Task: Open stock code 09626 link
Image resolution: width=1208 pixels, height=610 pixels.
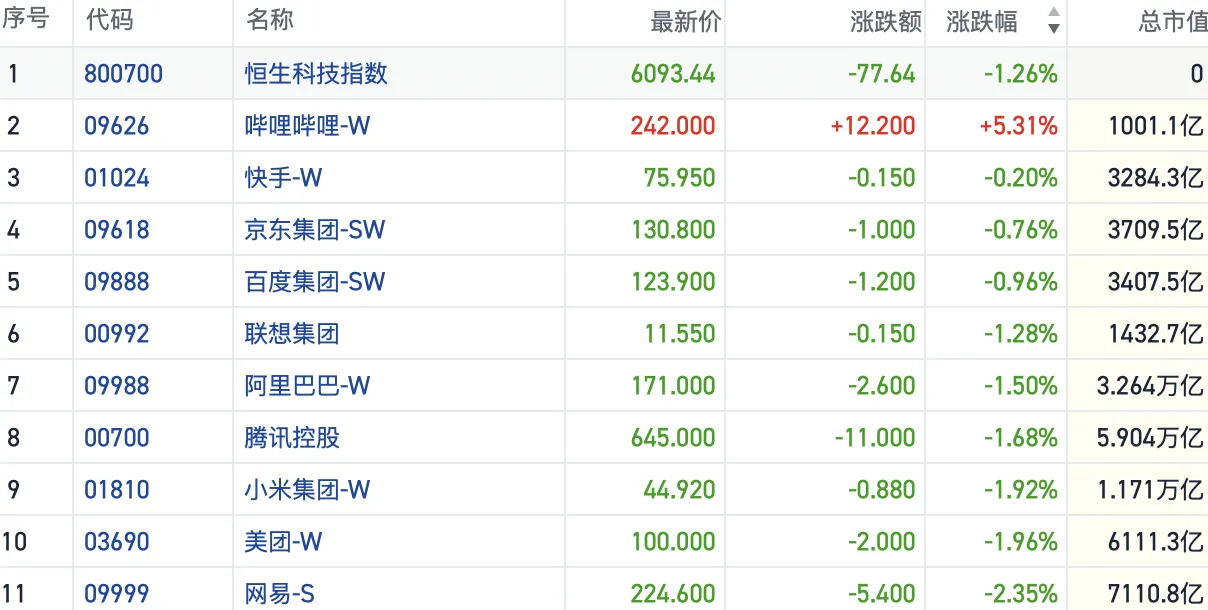Action: 116,126
